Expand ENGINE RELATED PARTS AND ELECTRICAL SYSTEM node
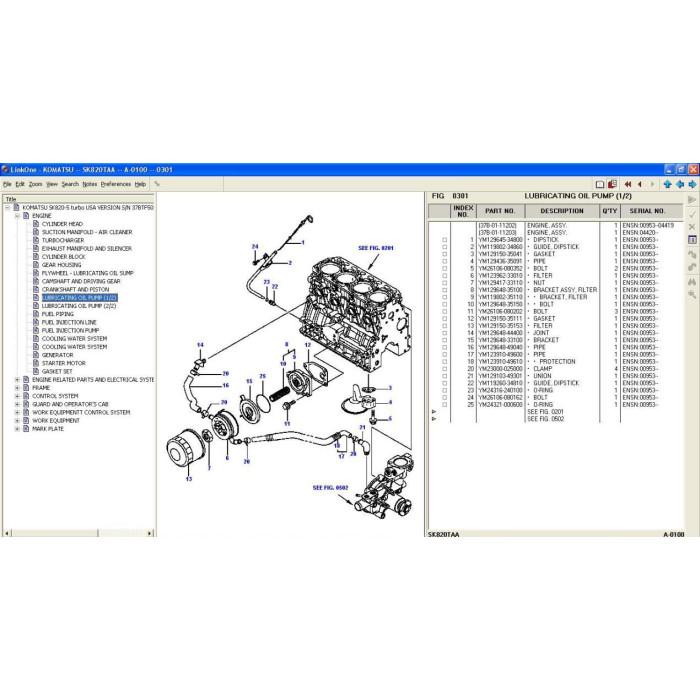 pyautogui.click(x=17, y=379)
